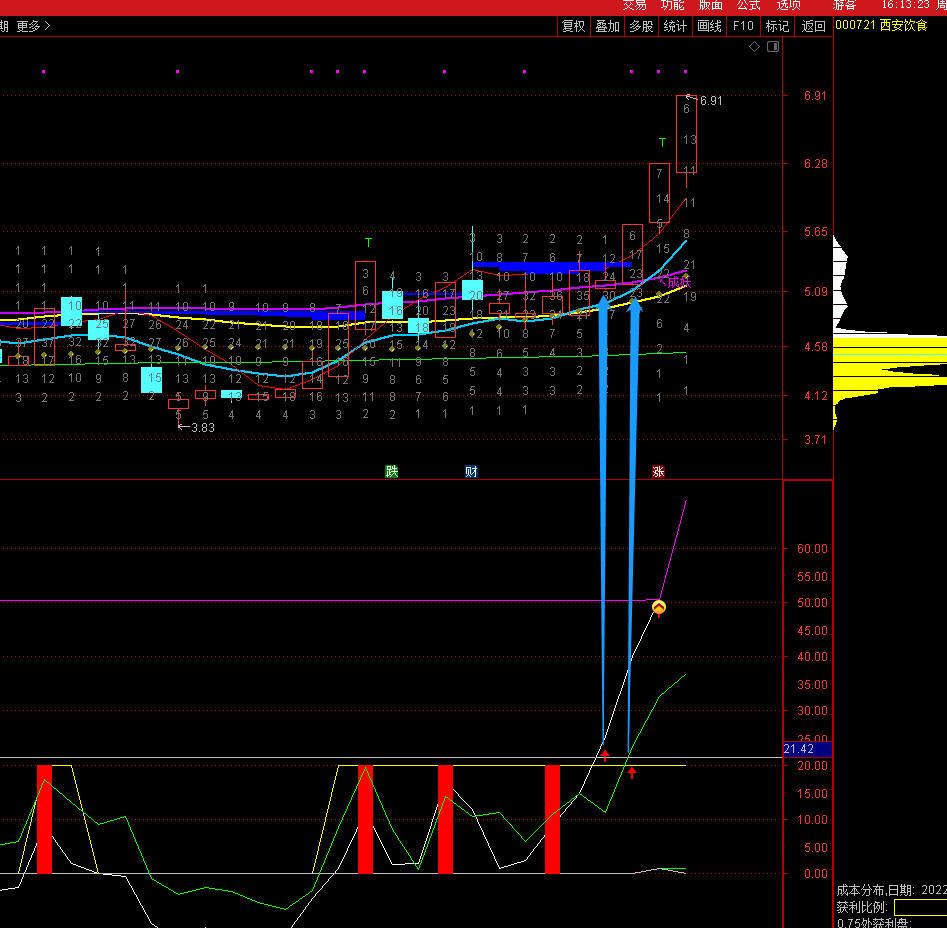The width and height of the screenshot is (947, 928).
Task: Click the green T marker above the mid-chart candle
Action: click(368, 242)
